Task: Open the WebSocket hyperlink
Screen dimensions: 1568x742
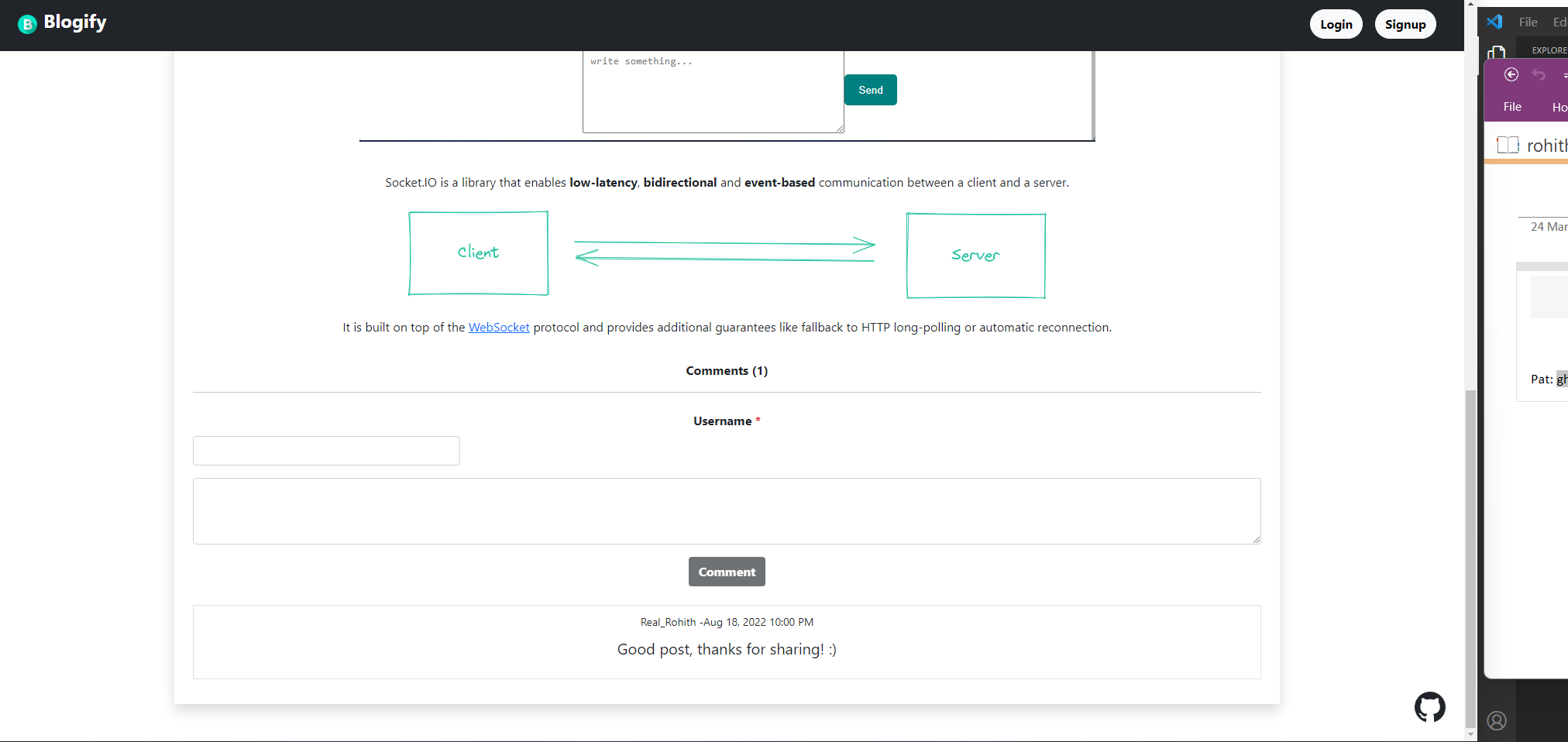Action: tap(499, 327)
